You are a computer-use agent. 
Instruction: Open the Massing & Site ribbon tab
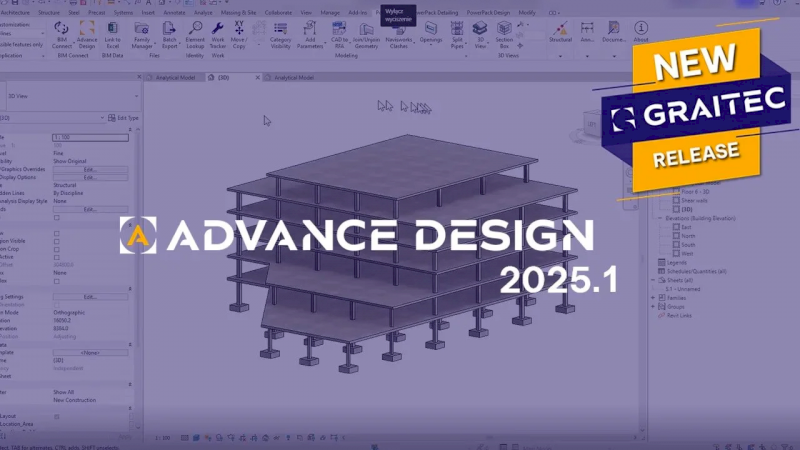tap(238, 13)
